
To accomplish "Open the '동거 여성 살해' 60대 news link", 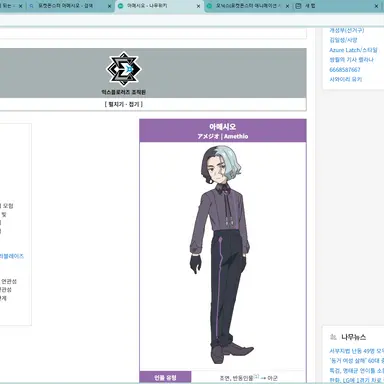I will tap(357, 361).
